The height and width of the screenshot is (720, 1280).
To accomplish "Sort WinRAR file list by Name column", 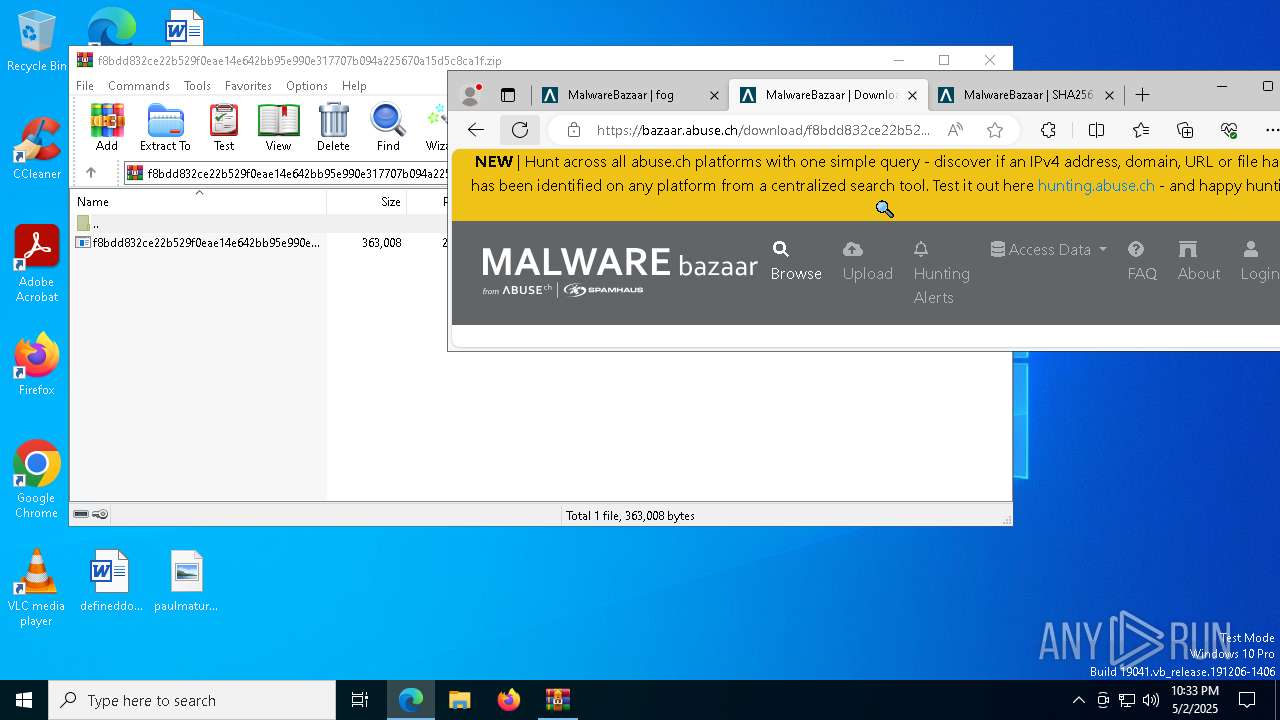I will 198,201.
